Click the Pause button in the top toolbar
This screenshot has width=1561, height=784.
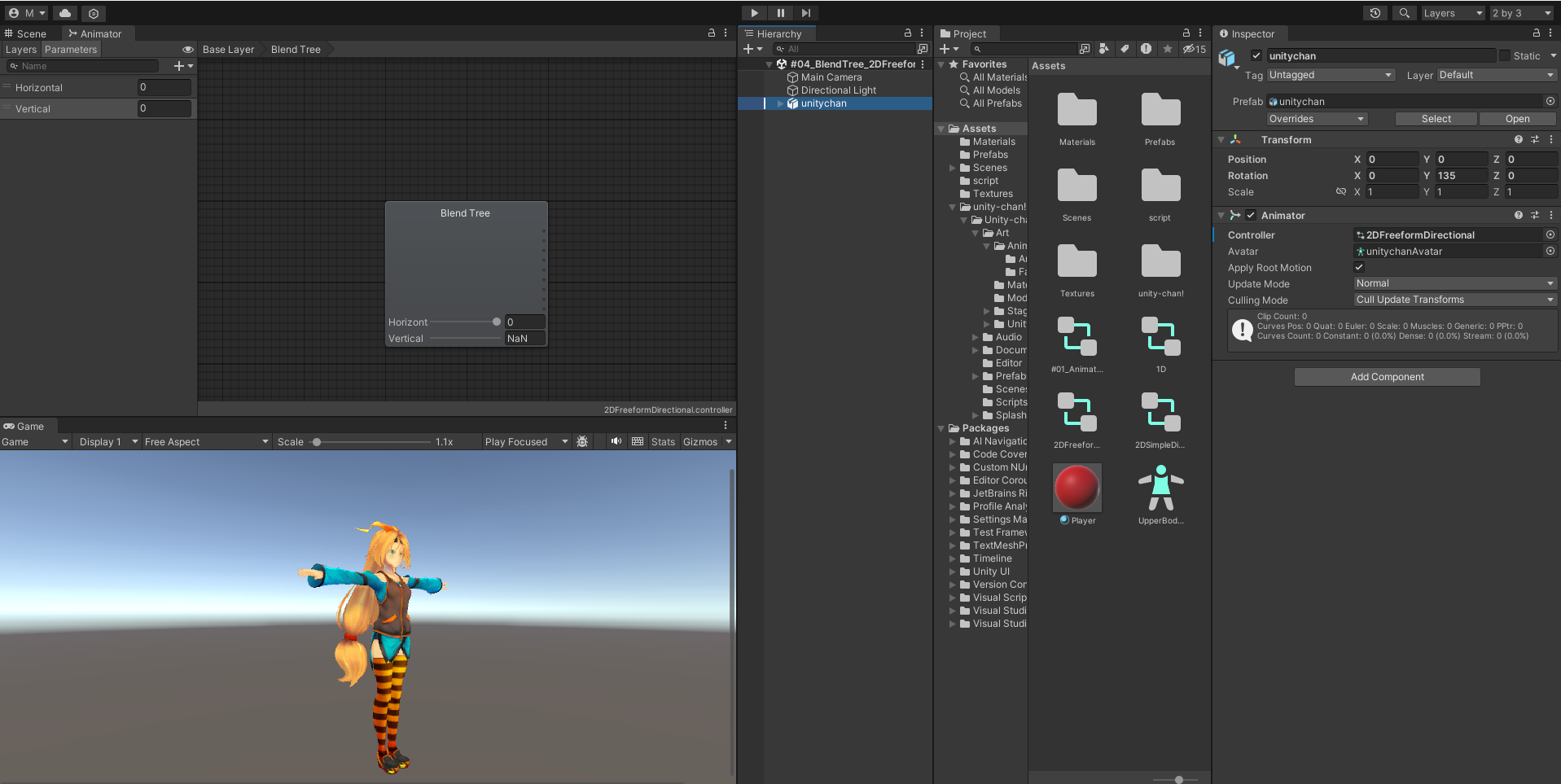click(x=780, y=13)
